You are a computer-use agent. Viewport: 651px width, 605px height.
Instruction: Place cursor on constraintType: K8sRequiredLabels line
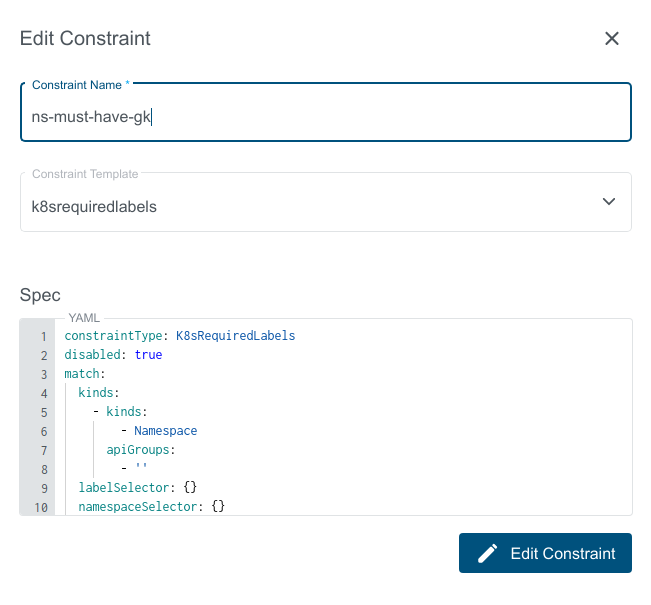(x=180, y=336)
